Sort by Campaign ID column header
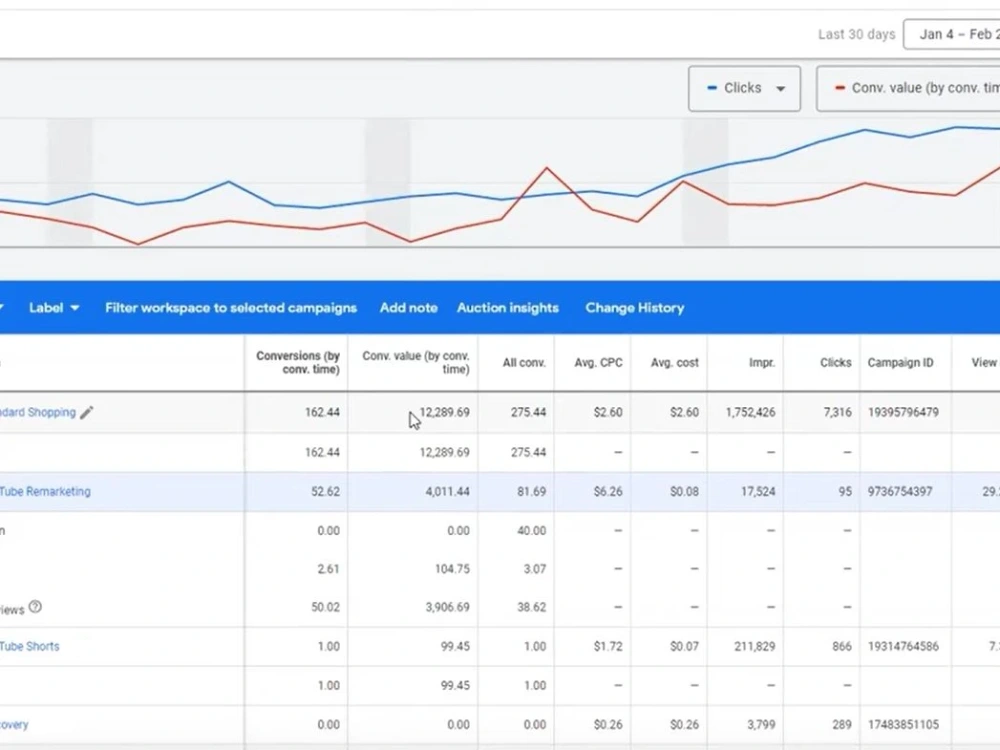The width and height of the screenshot is (1000, 750). [x=901, y=363]
